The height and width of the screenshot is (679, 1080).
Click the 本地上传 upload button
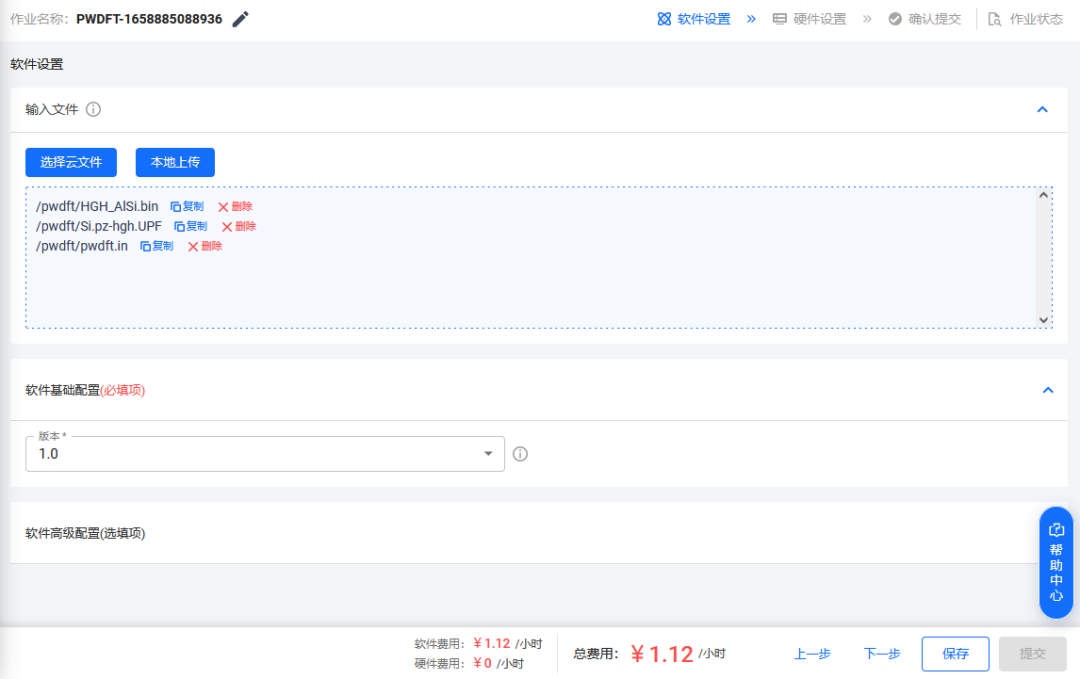point(175,162)
